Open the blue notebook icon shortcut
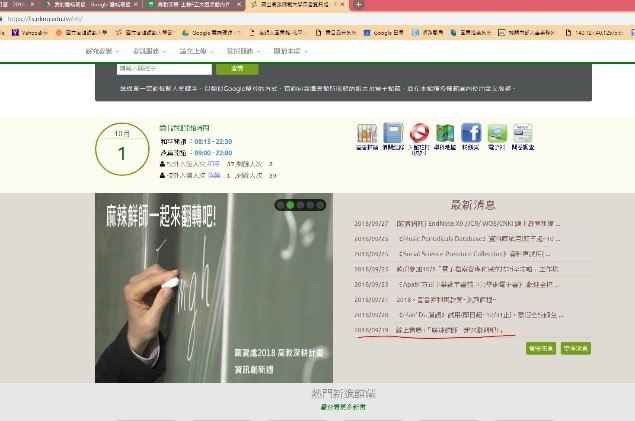The image size is (635, 421). point(393,133)
